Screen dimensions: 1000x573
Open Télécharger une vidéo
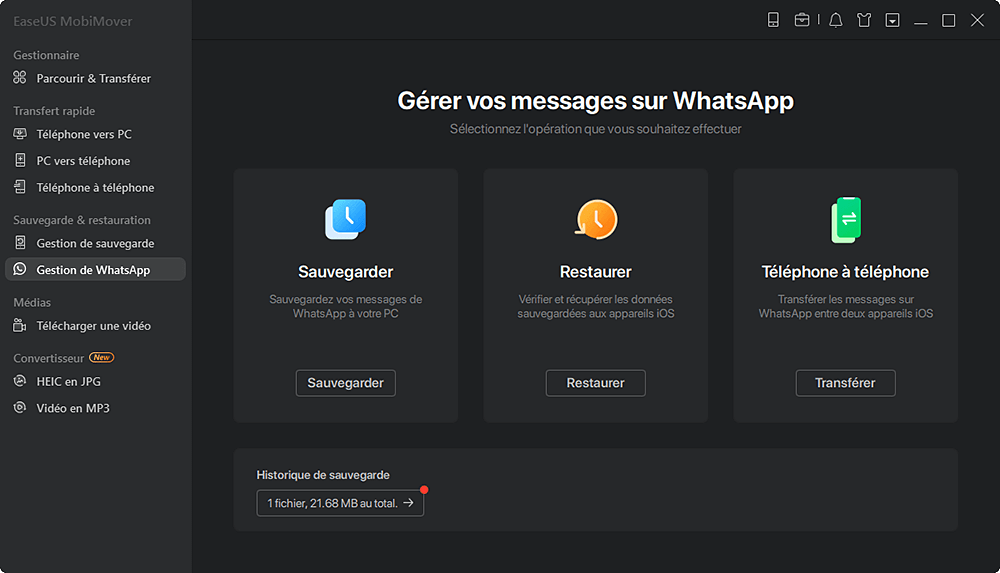96,325
